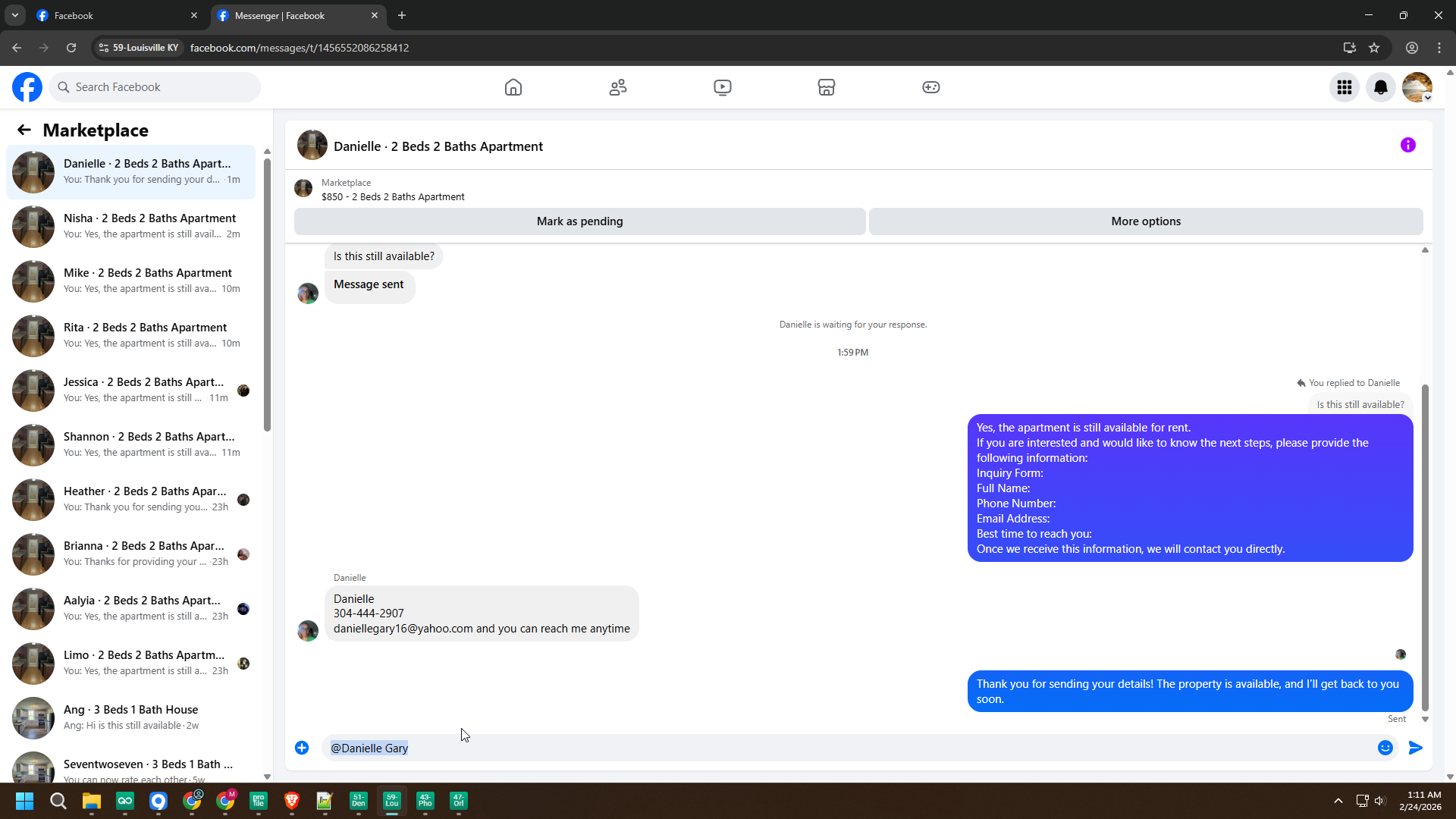This screenshot has height=819, width=1456.
Task: Open Marketplace storefront icon in navigation
Action: pyautogui.click(x=827, y=87)
